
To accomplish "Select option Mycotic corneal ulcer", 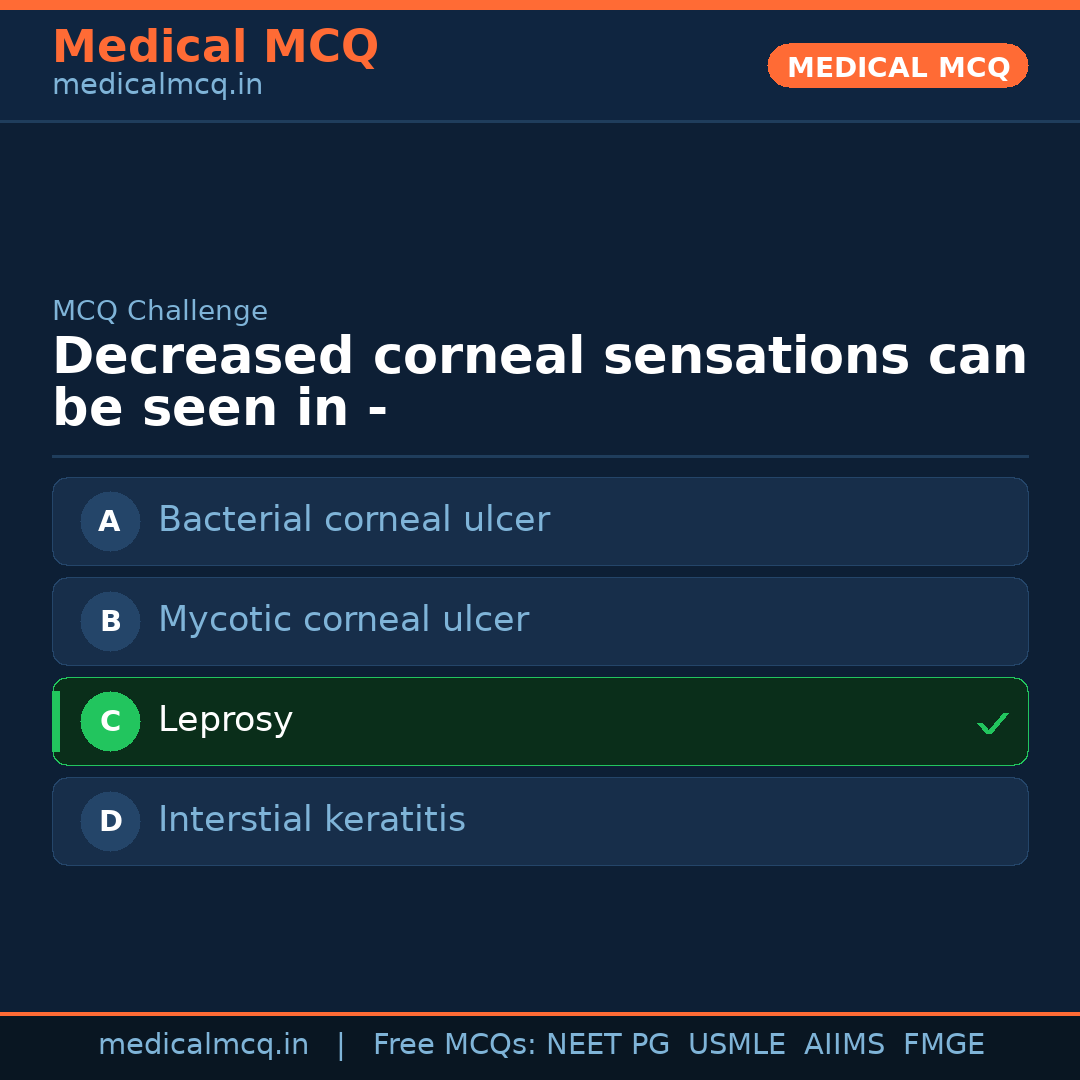I will pos(343,620).
